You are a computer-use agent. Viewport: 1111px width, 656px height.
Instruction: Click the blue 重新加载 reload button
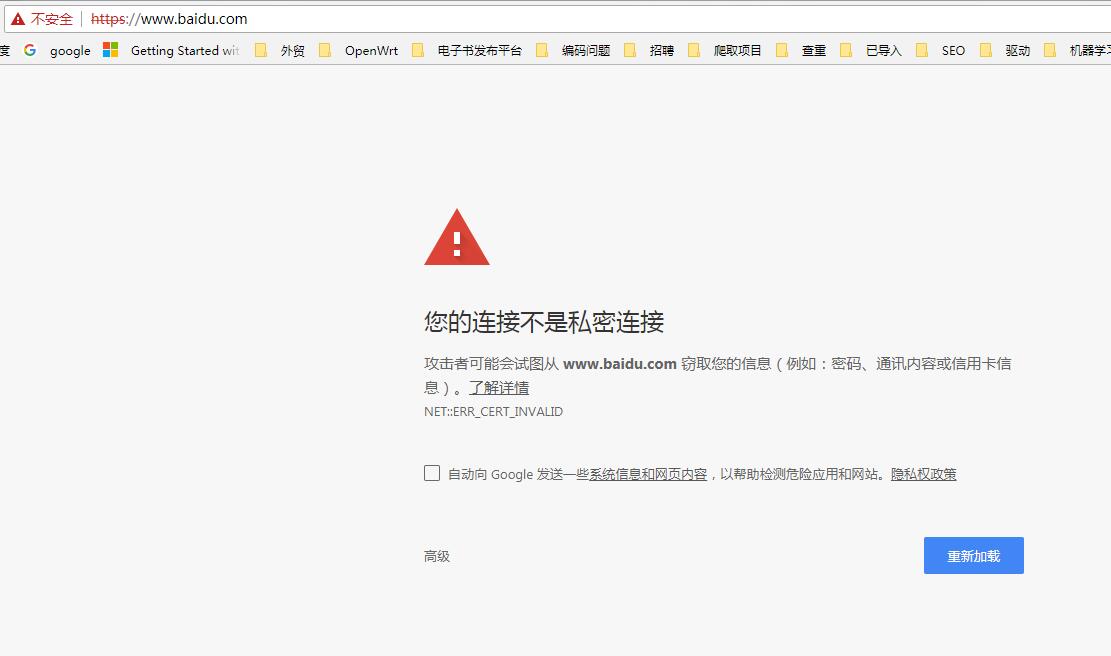click(x=974, y=555)
